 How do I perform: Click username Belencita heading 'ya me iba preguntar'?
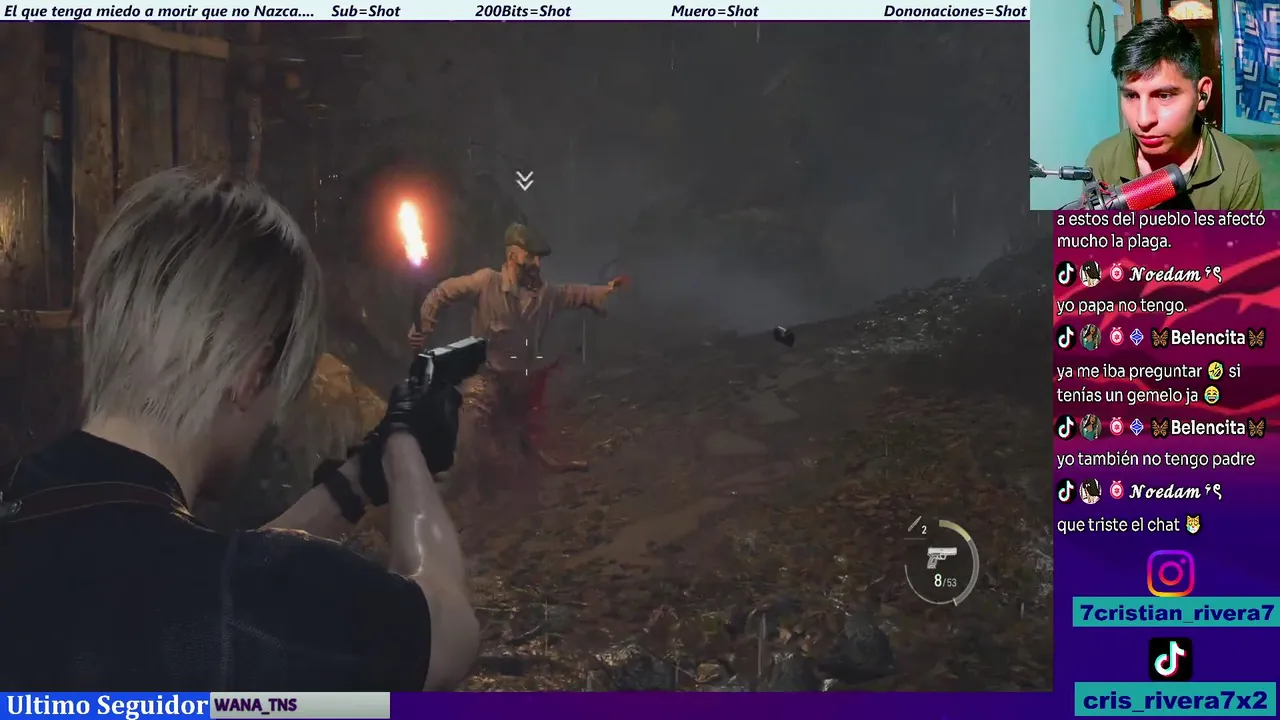tap(1207, 338)
